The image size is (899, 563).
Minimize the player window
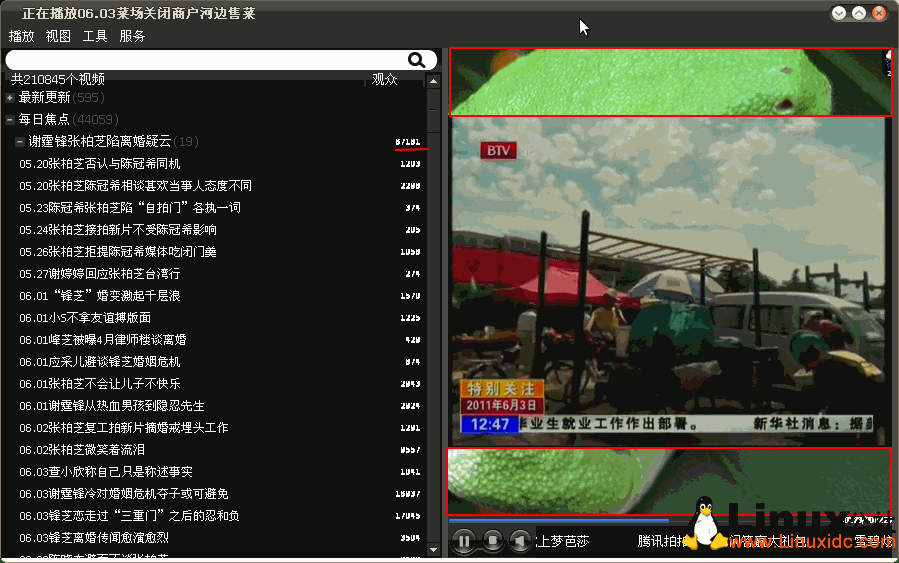point(838,13)
